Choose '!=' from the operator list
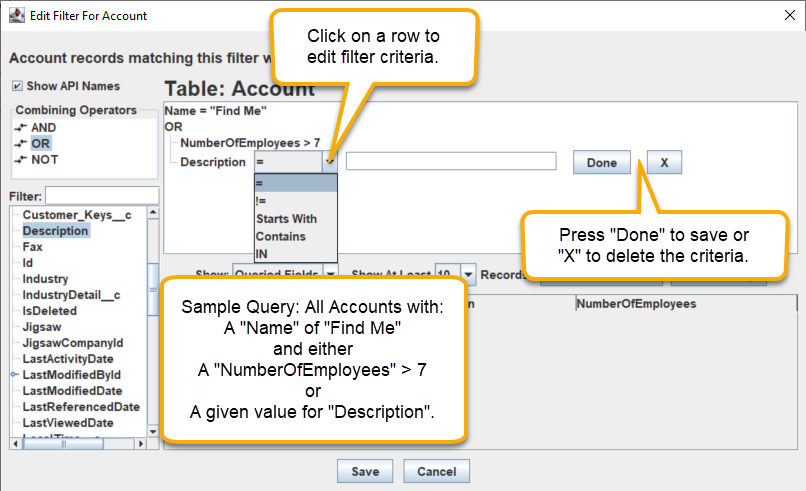 296,201
